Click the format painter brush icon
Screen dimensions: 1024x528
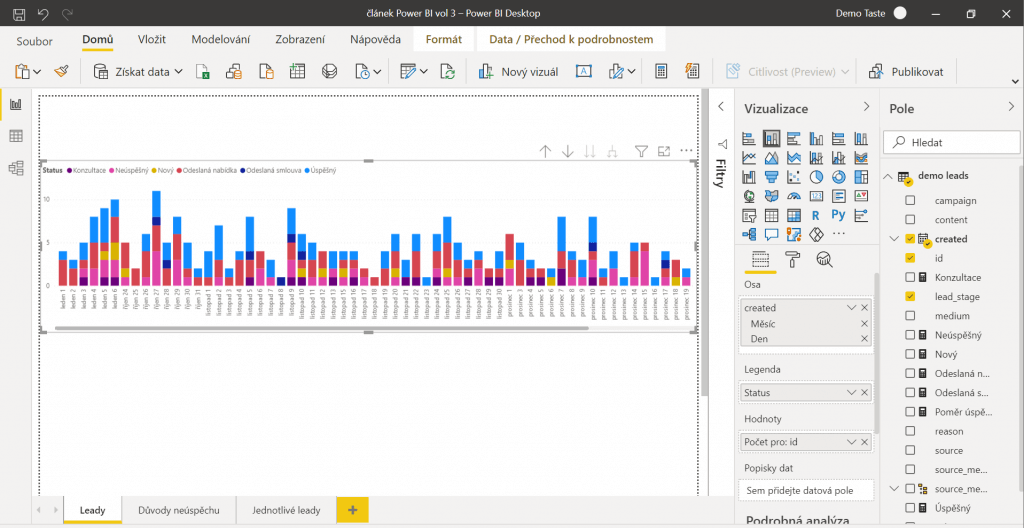pyautogui.click(x=62, y=72)
